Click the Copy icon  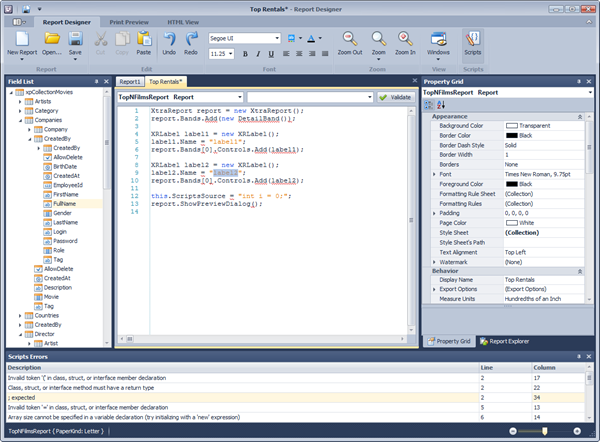(122, 39)
